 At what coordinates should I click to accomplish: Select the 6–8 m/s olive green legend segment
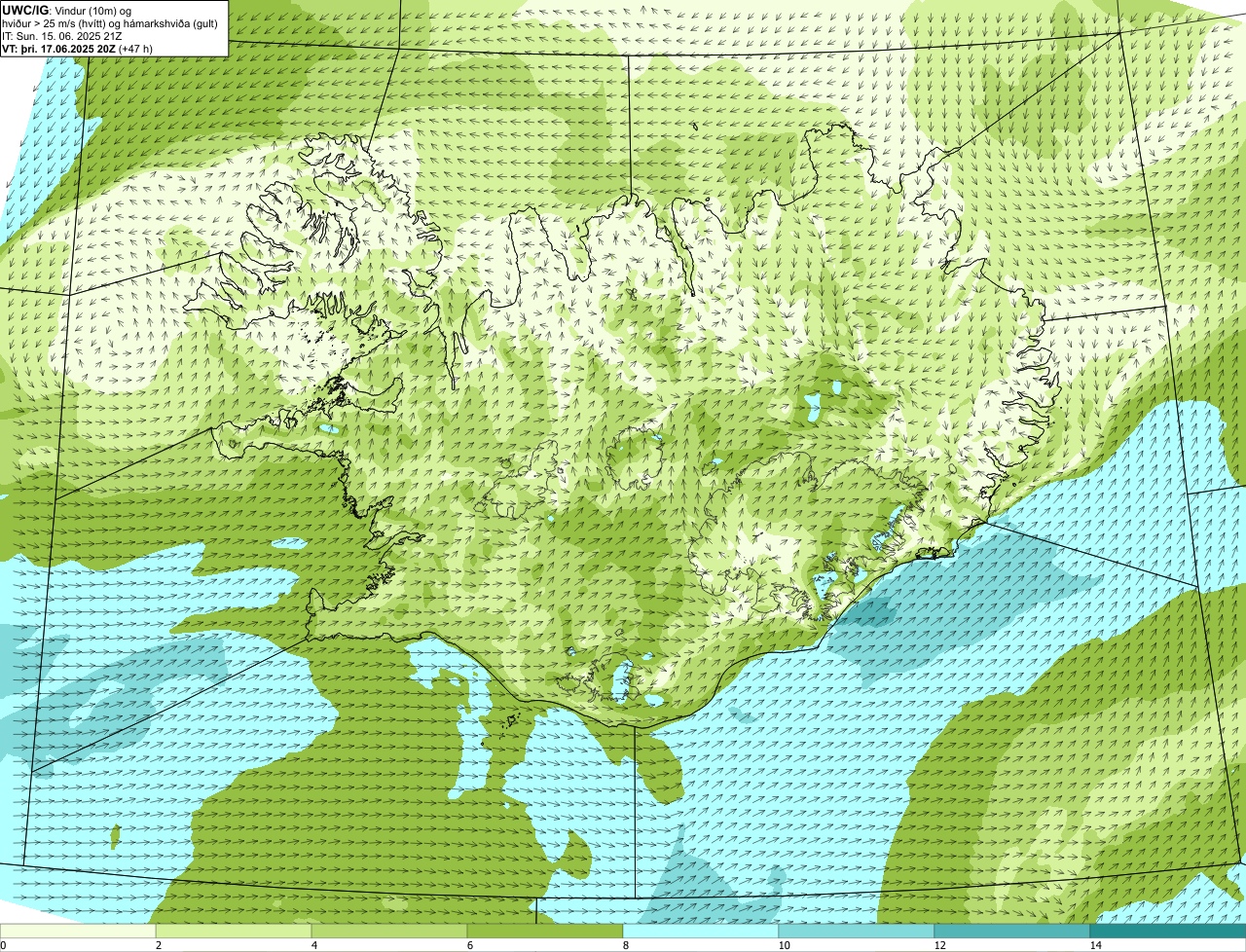click(x=545, y=931)
